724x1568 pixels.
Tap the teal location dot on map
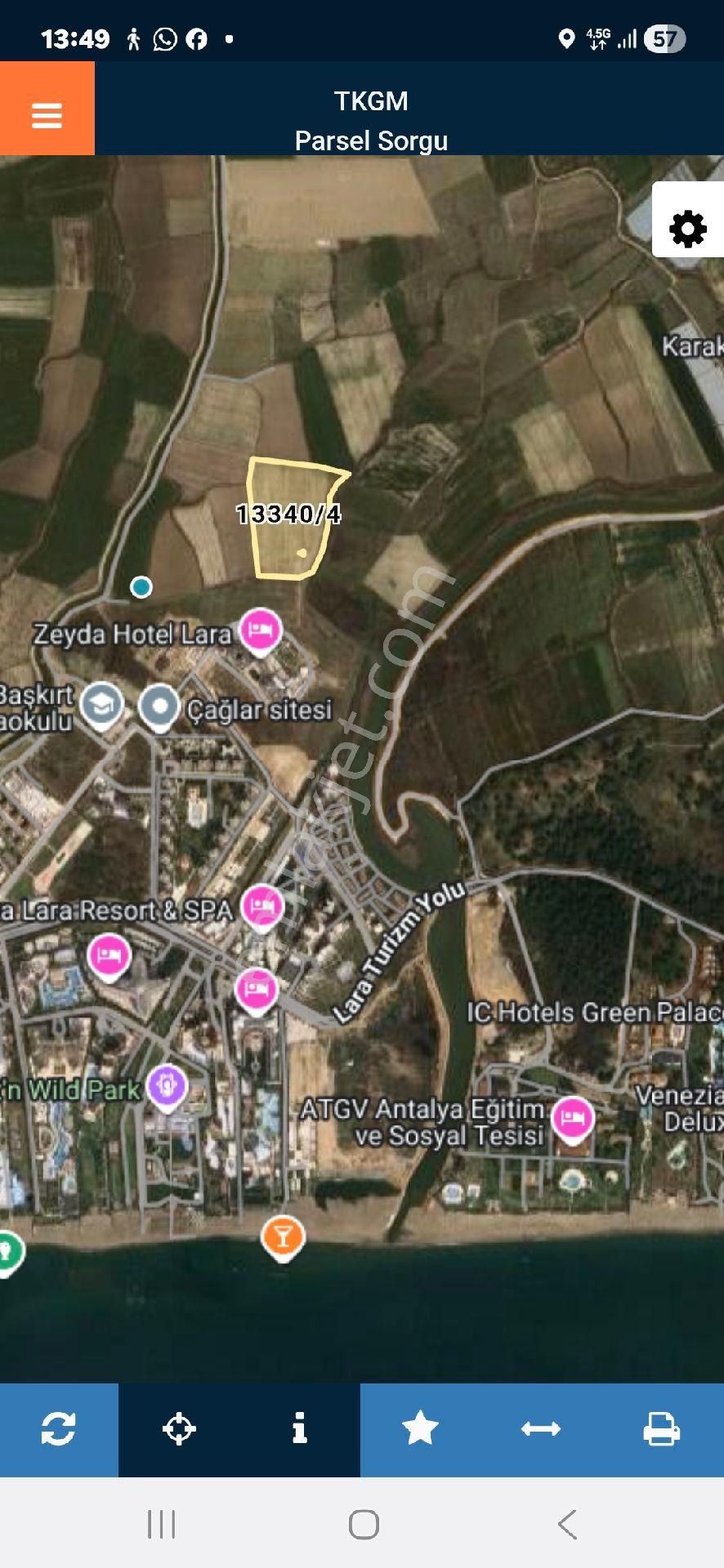click(141, 586)
